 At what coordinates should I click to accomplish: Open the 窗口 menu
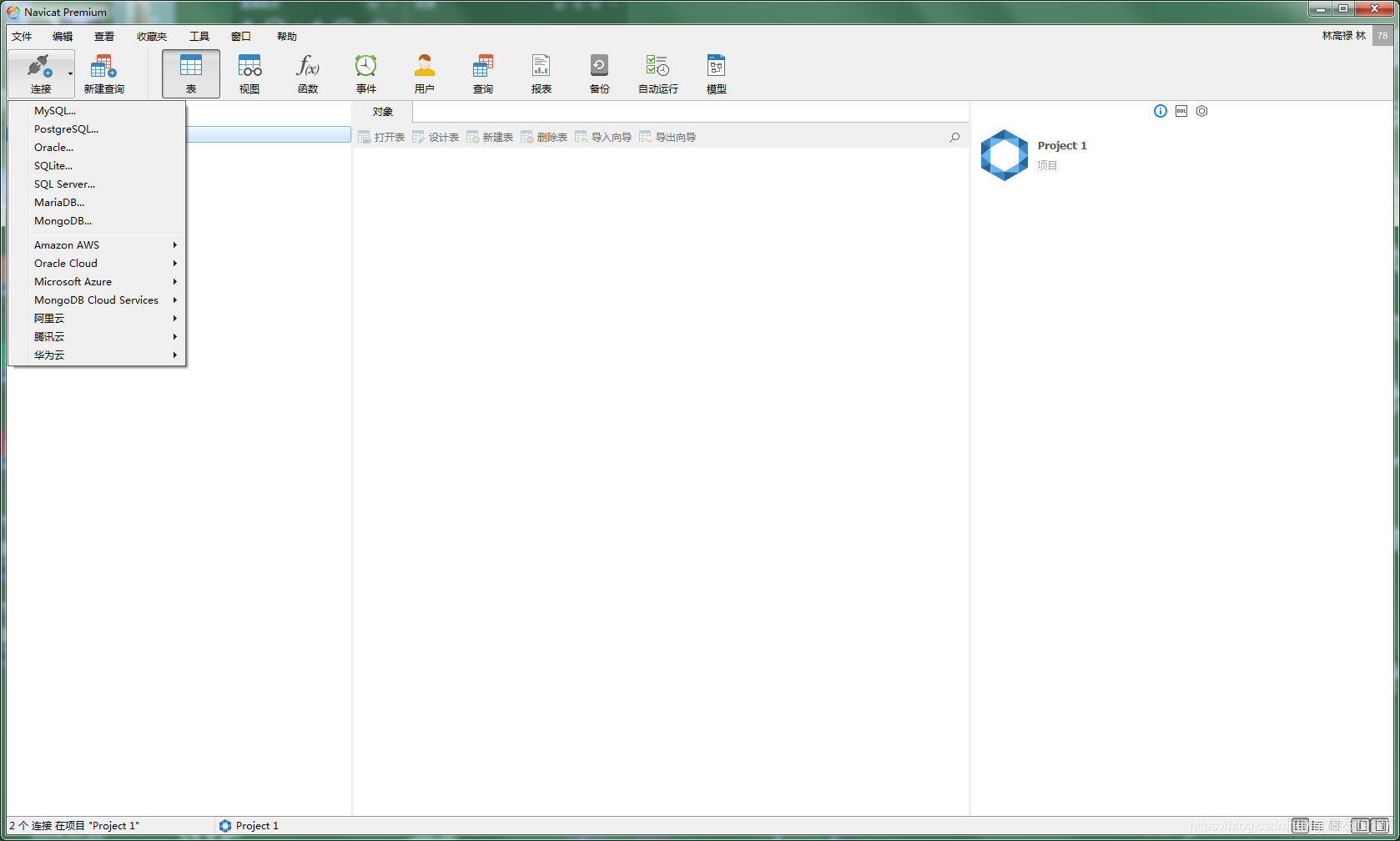pos(241,36)
